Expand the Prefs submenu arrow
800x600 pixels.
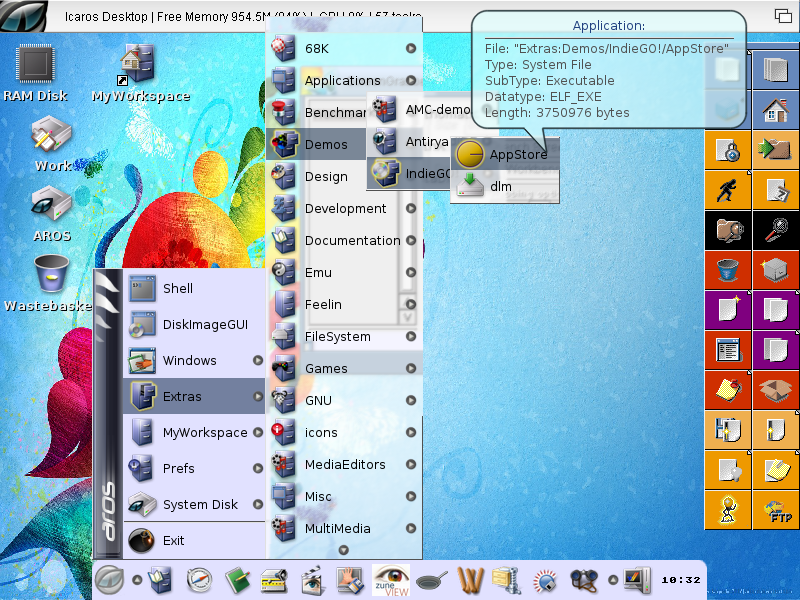(x=258, y=468)
